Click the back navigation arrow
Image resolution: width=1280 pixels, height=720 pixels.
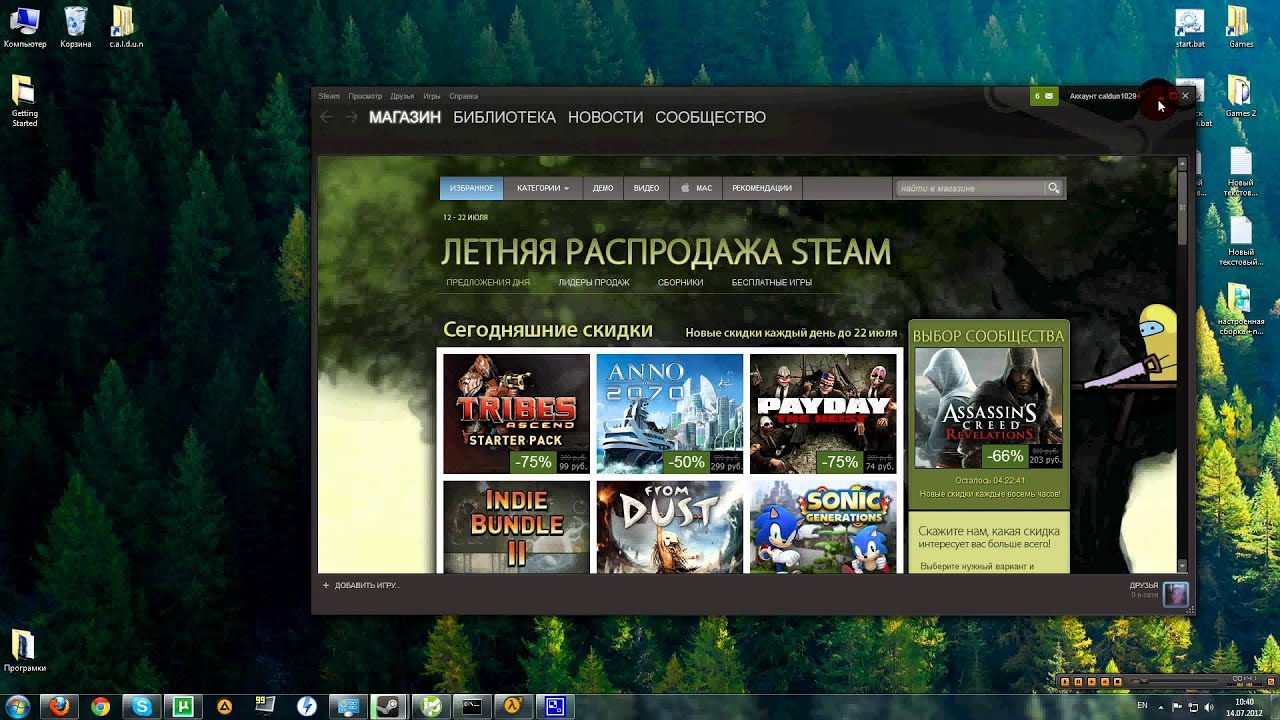click(x=326, y=117)
